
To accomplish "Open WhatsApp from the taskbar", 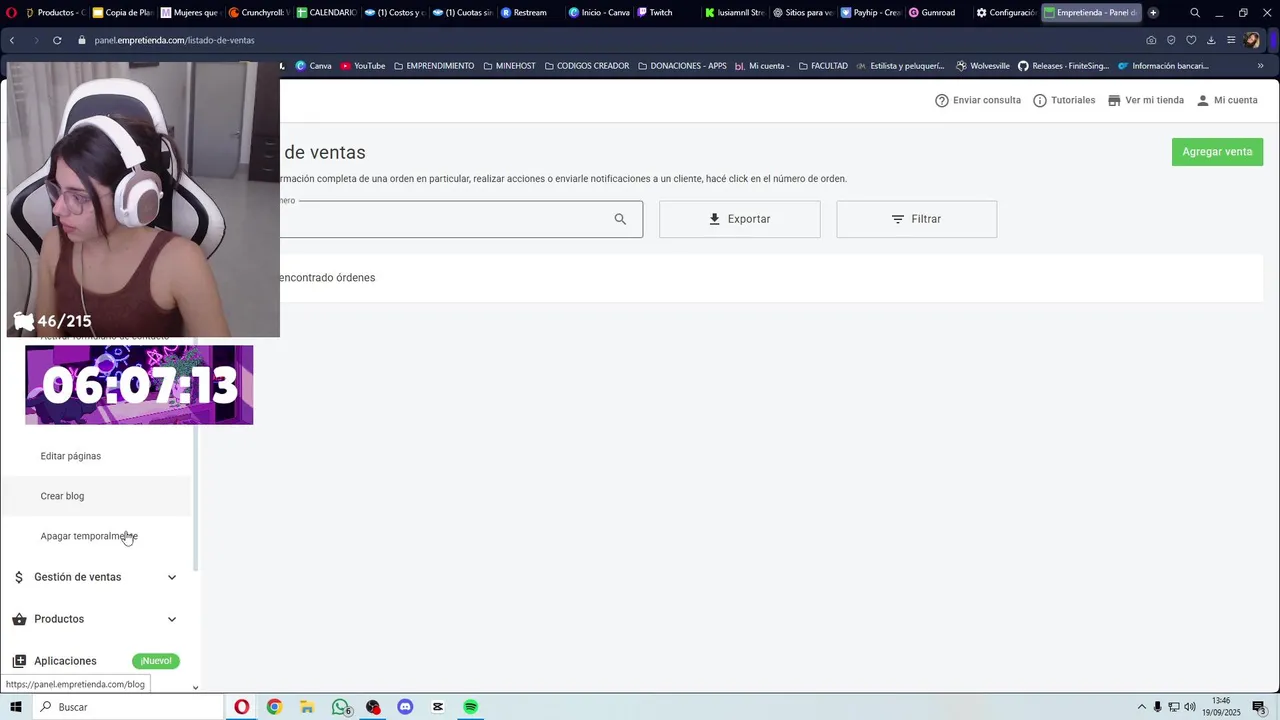I will (x=341, y=707).
